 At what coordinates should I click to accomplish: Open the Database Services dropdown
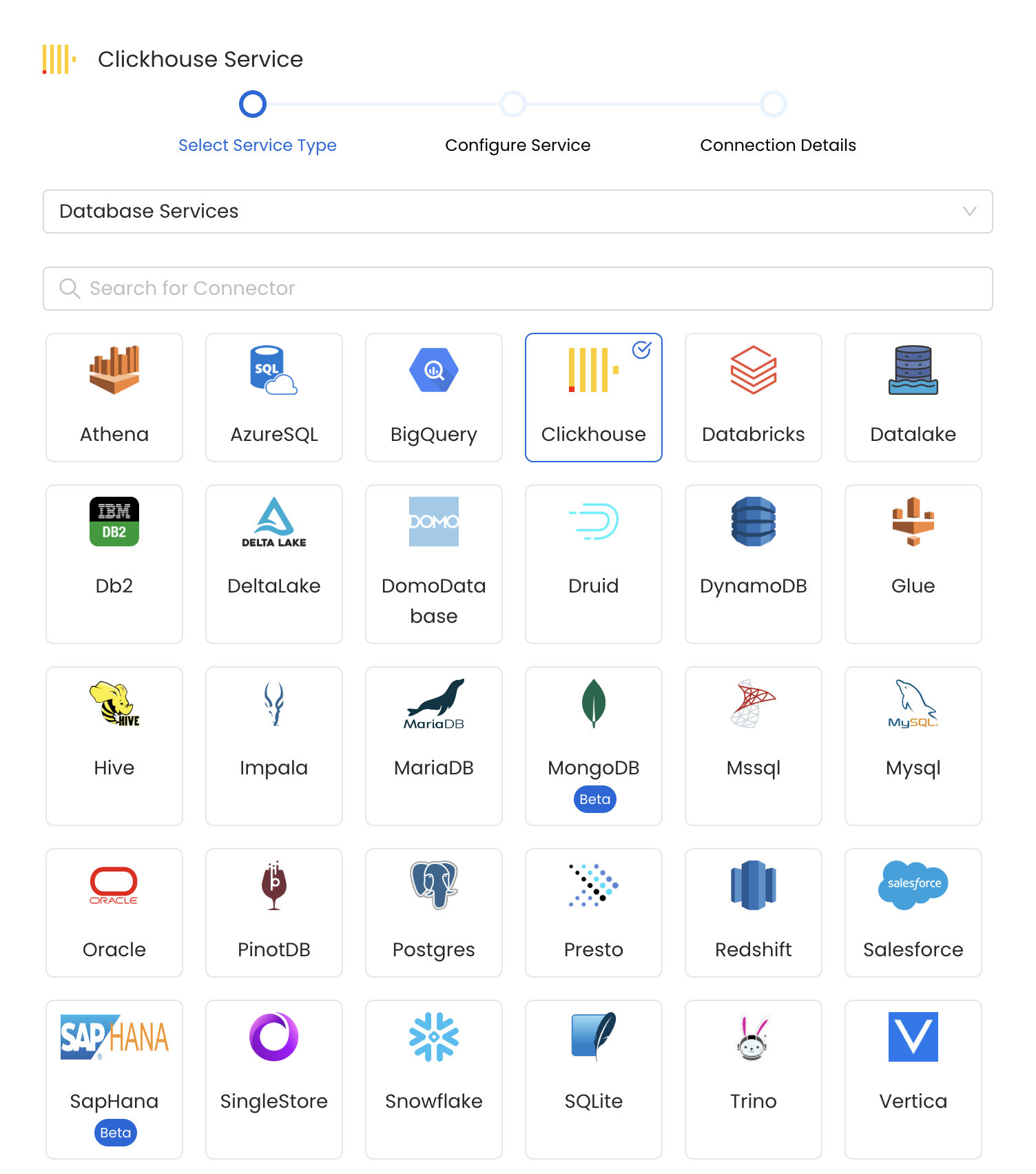coord(517,212)
